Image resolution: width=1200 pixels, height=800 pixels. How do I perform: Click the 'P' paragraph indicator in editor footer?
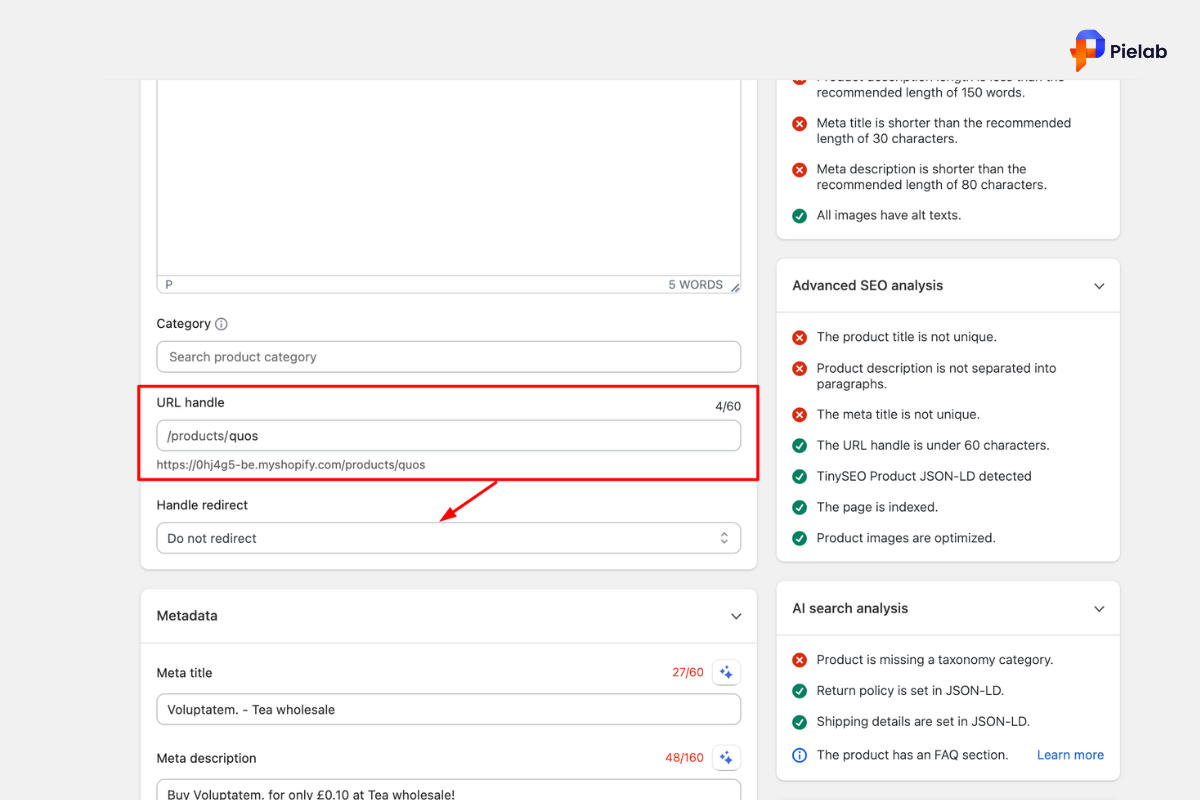[169, 285]
